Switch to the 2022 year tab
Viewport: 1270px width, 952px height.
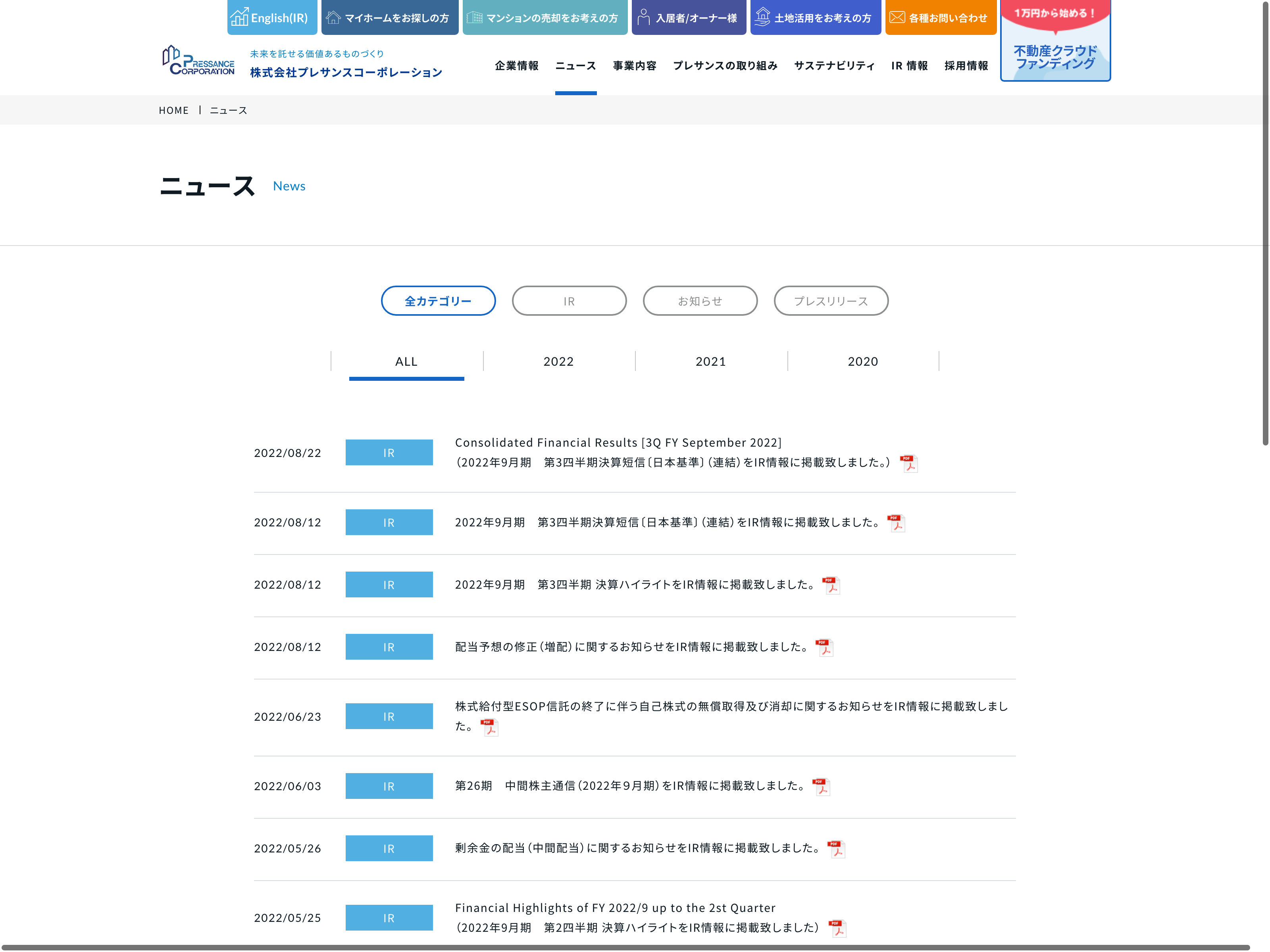[558, 361]
